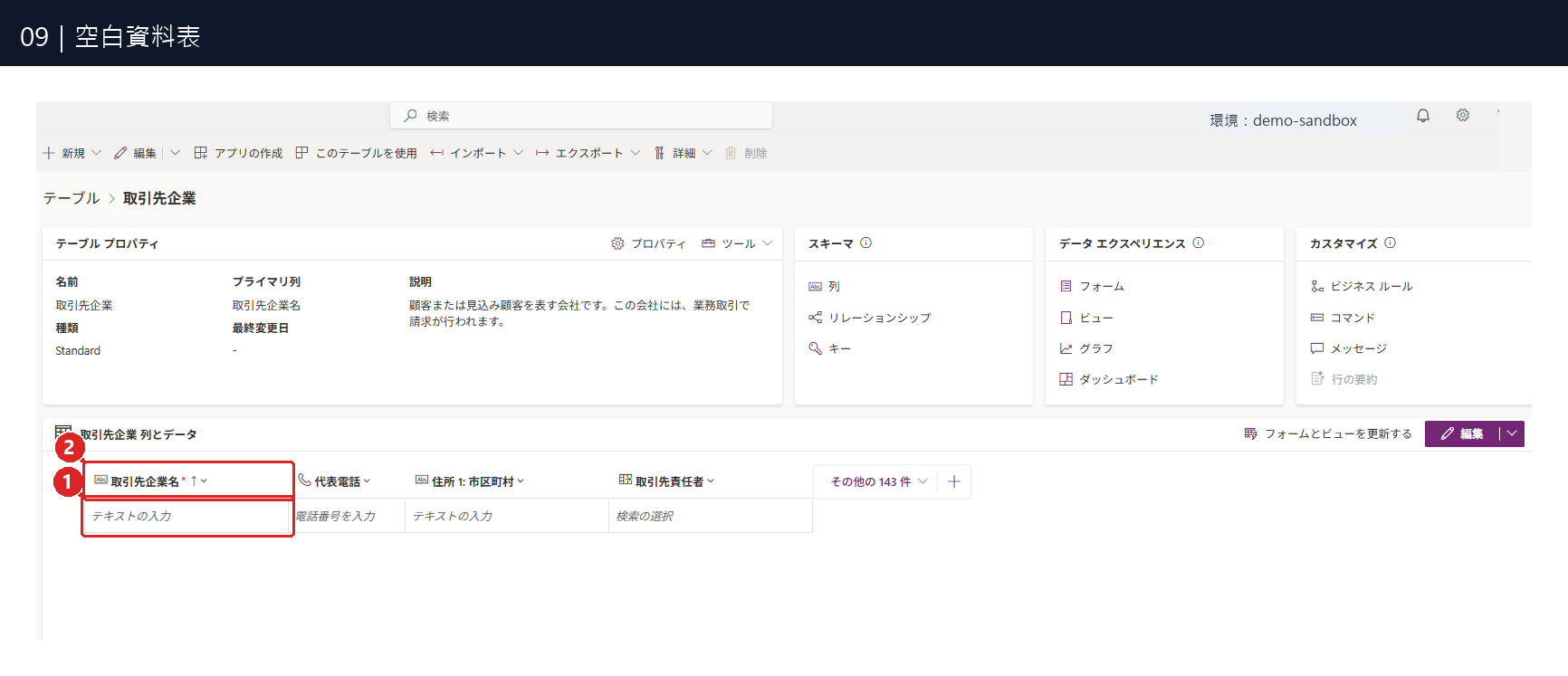Click the 電話番号を入力 cell
The height and width of the screenshot is (676, 1568).
(x=349, y=516)
